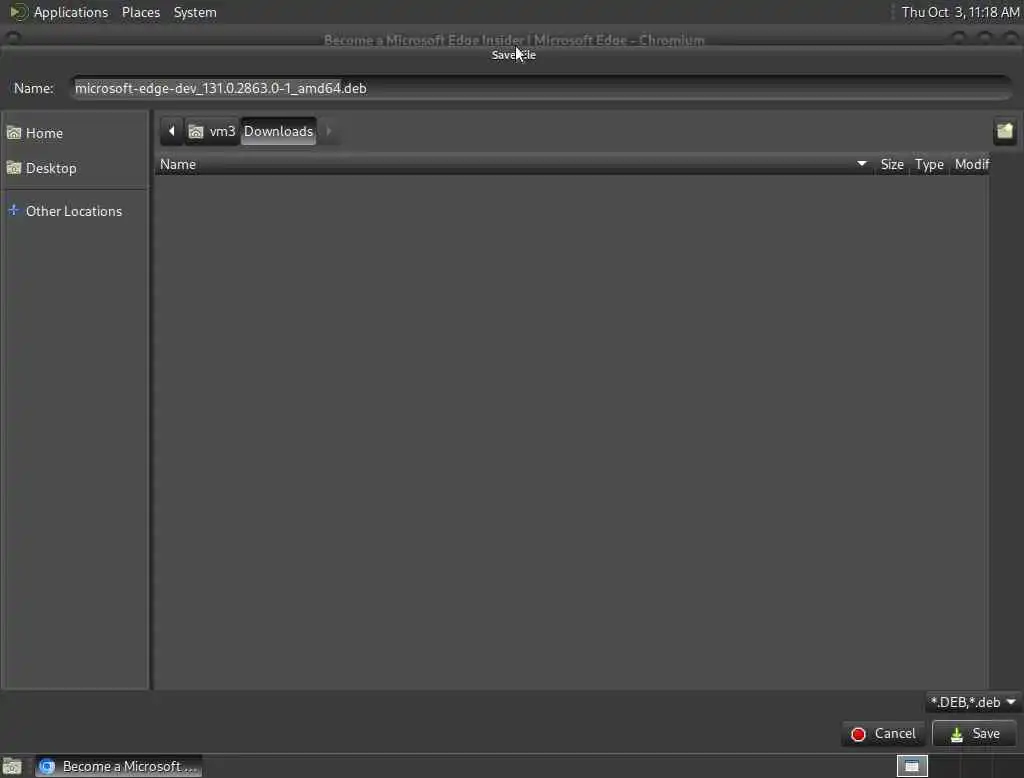The image size is (1024, 778).
Task: Click the workspace switcher in bottom panel
Action: 912,766
